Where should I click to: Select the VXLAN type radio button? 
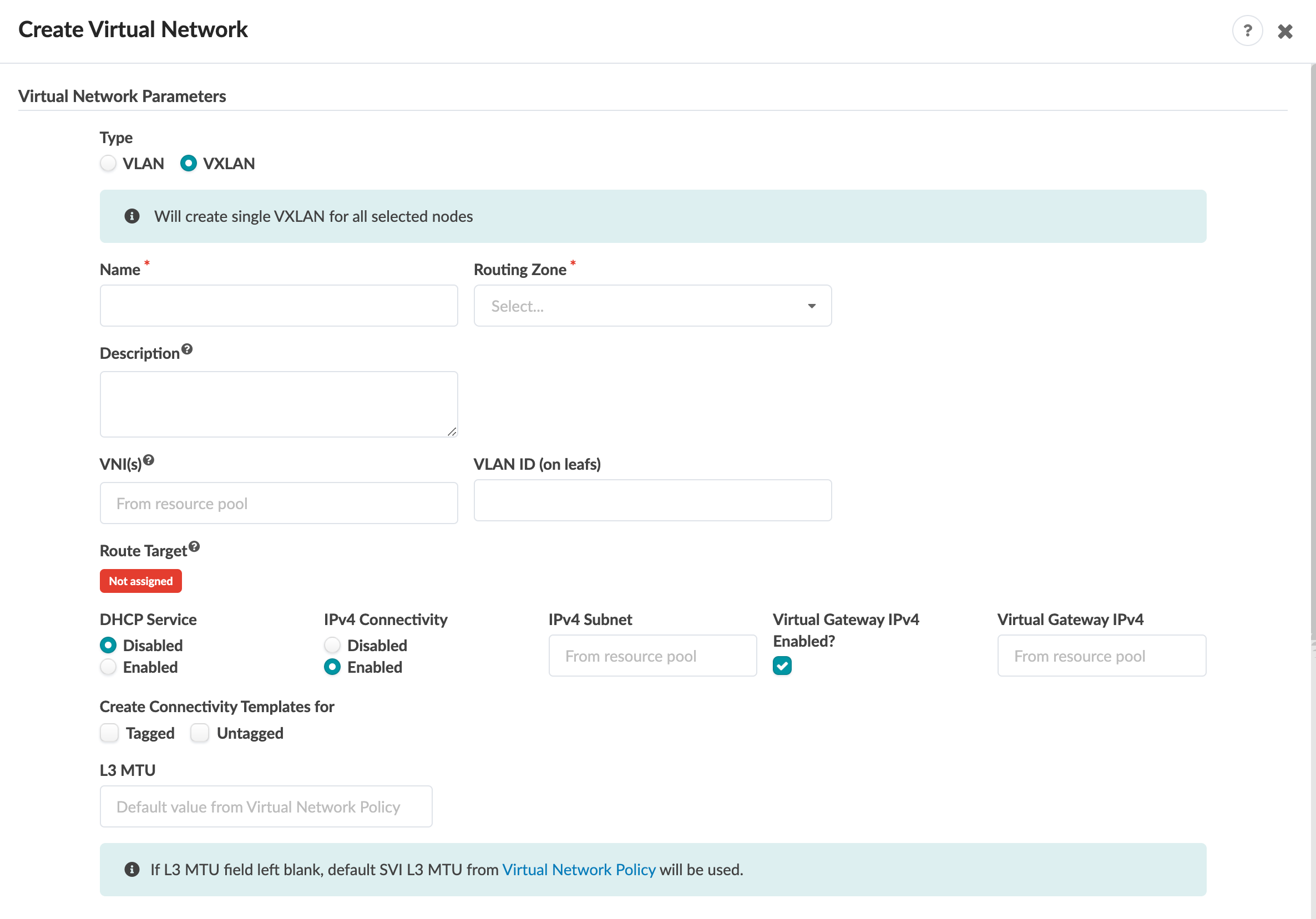click(189, 163)
